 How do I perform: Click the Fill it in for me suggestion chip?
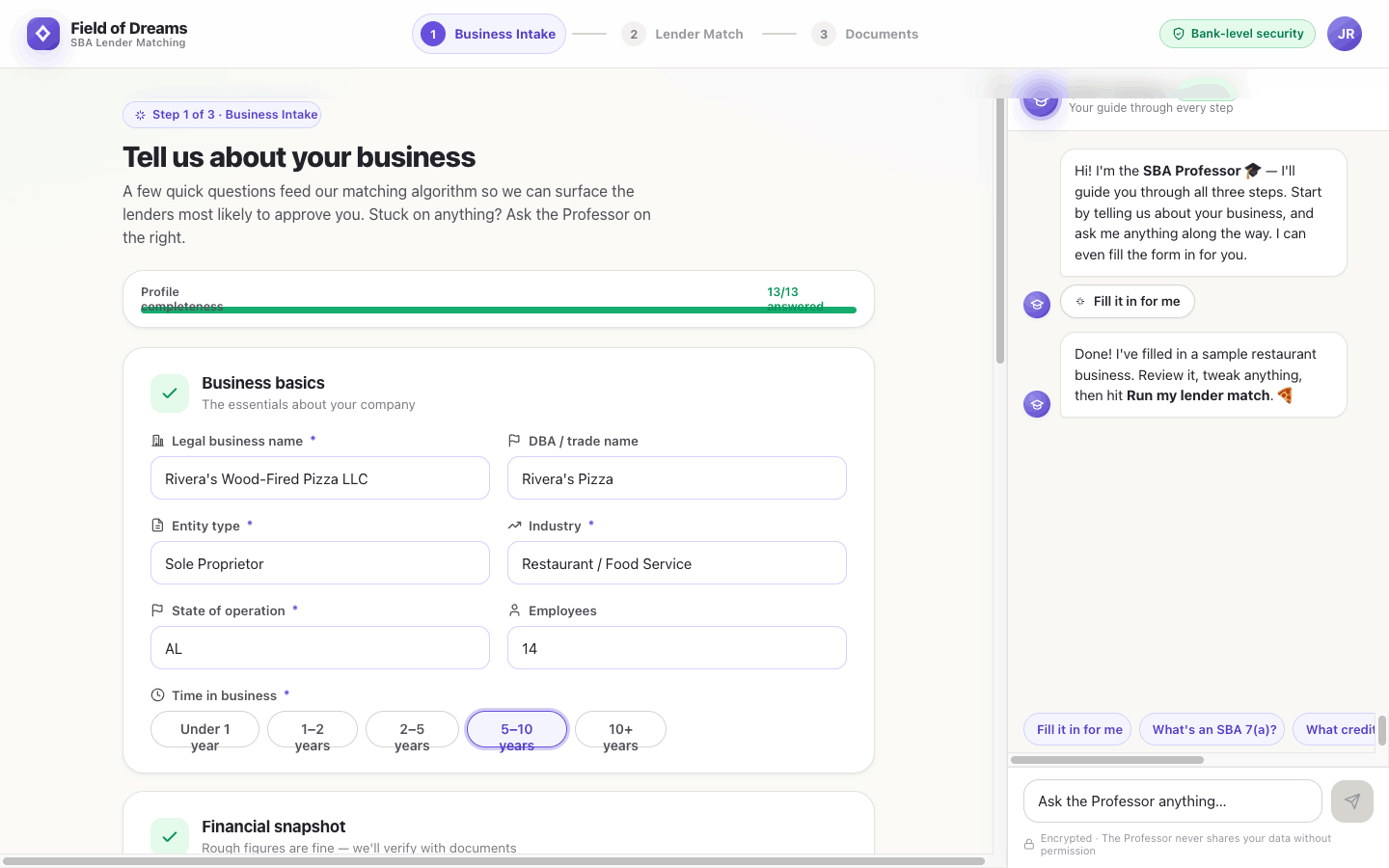(x=1079, y=730)
